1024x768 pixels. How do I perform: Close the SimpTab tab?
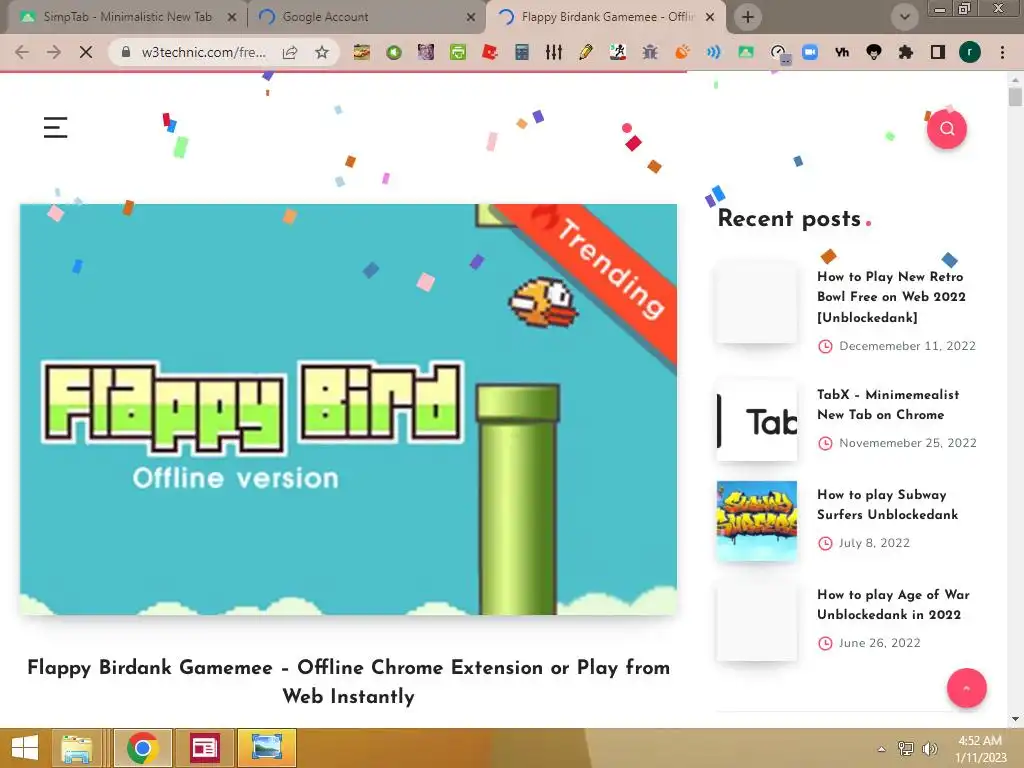point(231,18)
